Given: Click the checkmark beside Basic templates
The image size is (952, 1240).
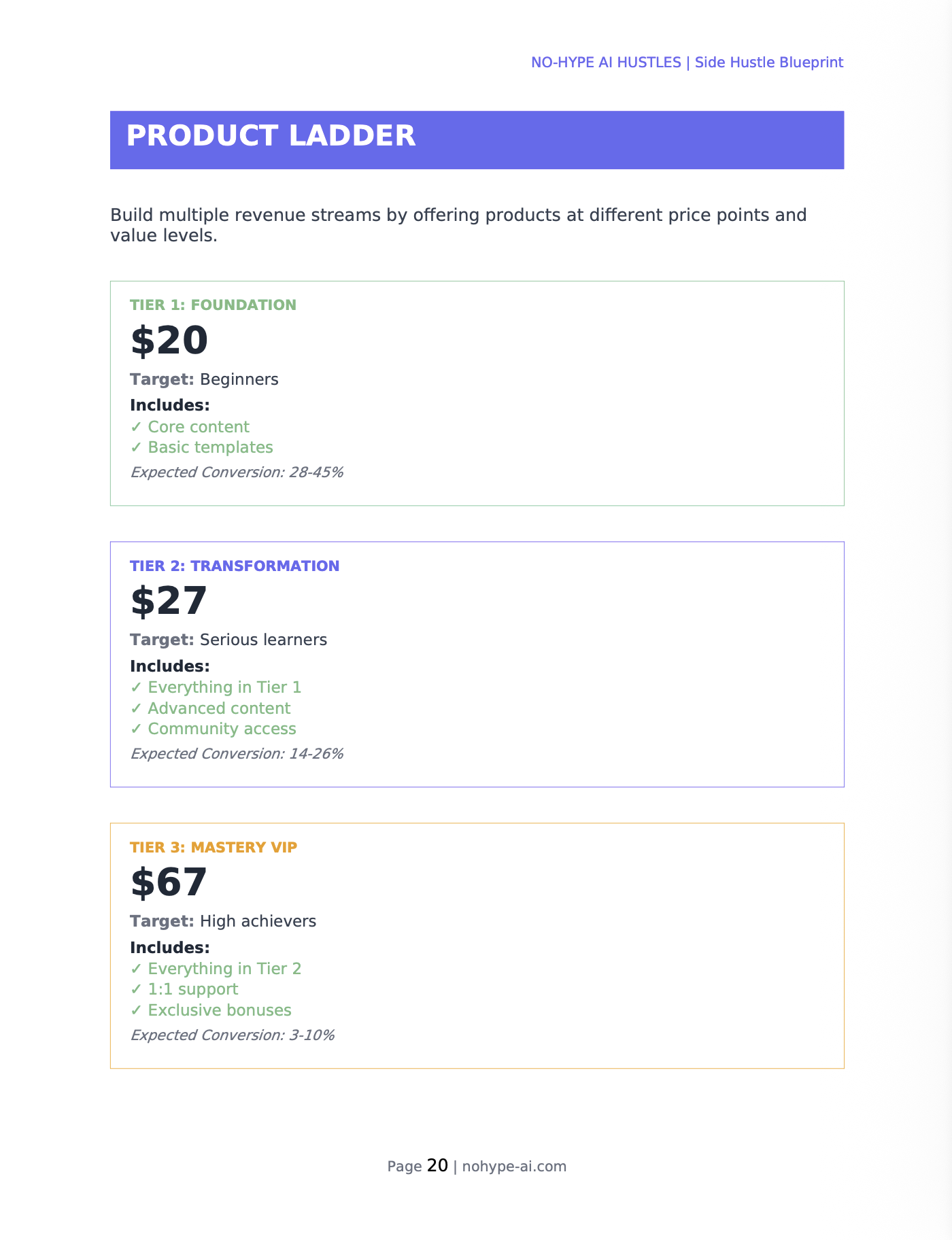Looking at the screenshot, I should [x=136, y=447].
